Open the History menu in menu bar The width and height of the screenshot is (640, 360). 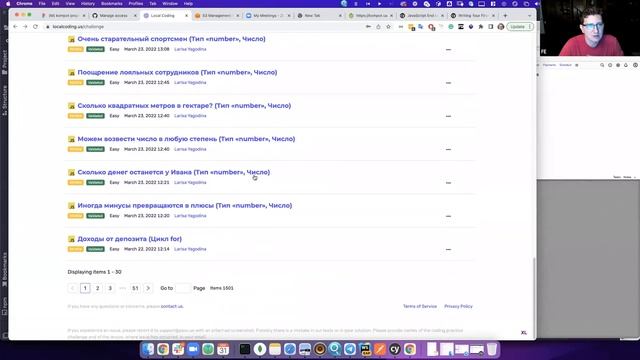coord(88,4)
